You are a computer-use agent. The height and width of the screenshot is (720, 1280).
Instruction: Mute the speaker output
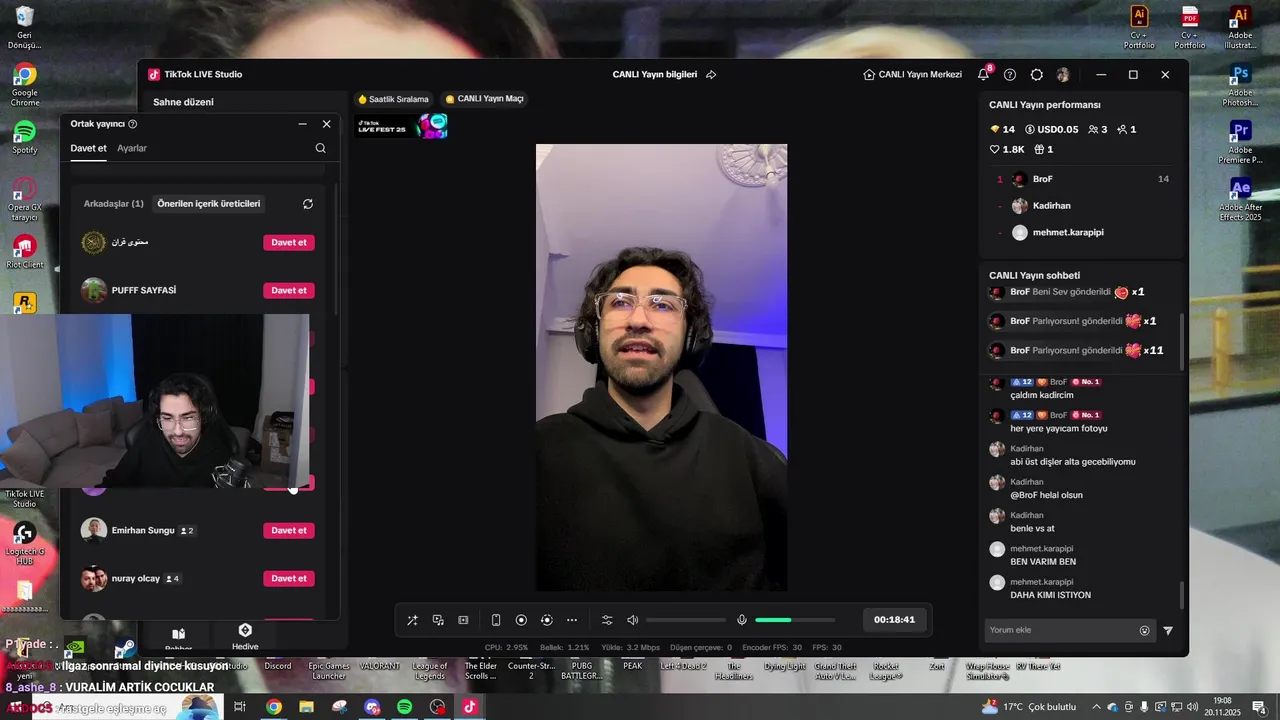coord(633,620)
